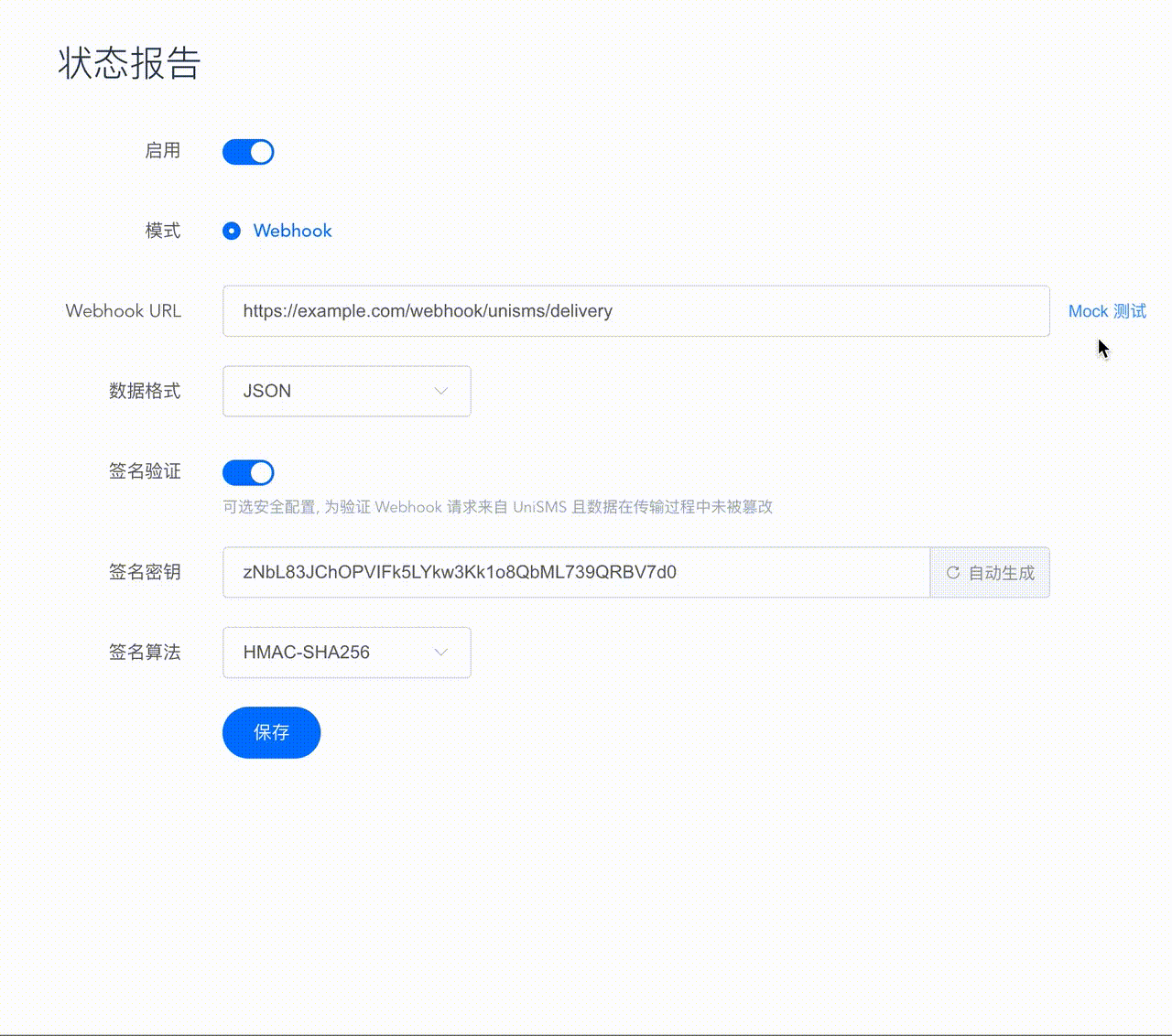Click the 启用 field label

click(162, 150)
